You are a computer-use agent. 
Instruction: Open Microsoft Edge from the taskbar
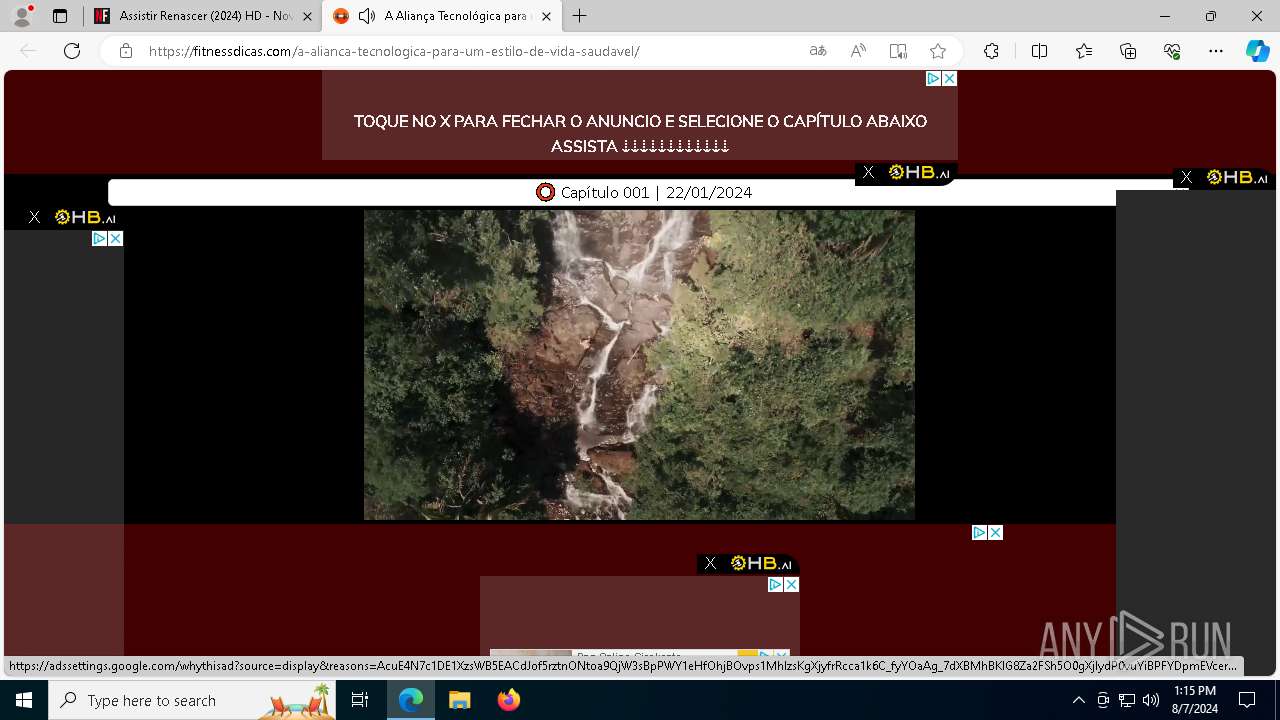[411, 700]
